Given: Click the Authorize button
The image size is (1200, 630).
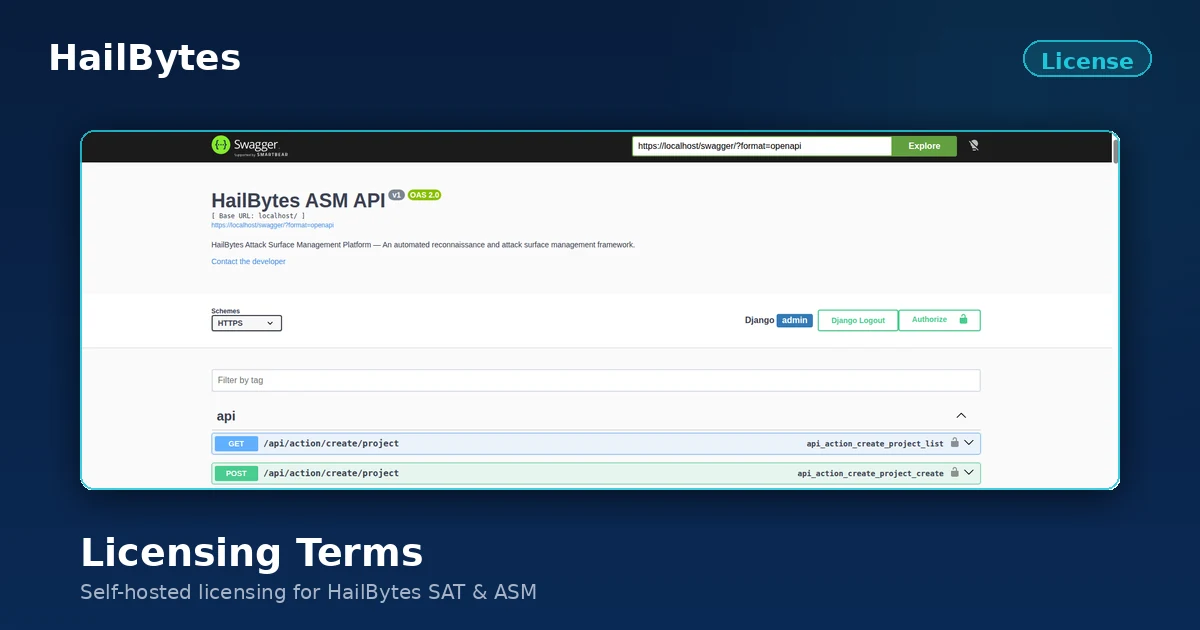Looking at the screenshot, I should coord(940,320).
